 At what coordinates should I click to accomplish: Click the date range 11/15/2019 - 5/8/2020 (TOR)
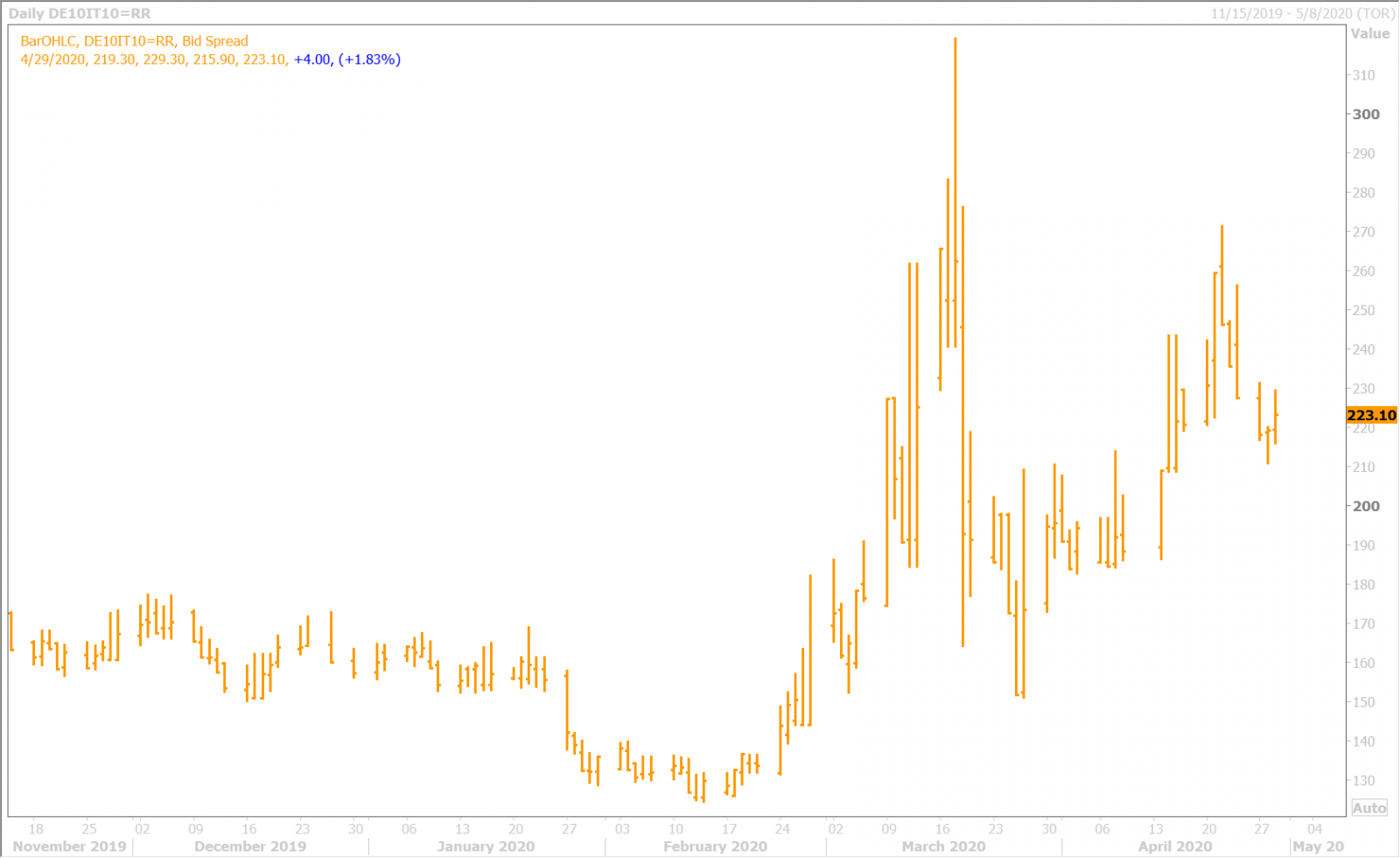tap(1303, 13)
